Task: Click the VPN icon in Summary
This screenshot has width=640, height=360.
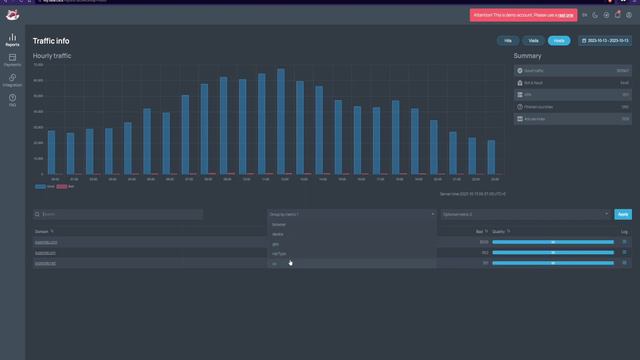Action: [520, 95]
